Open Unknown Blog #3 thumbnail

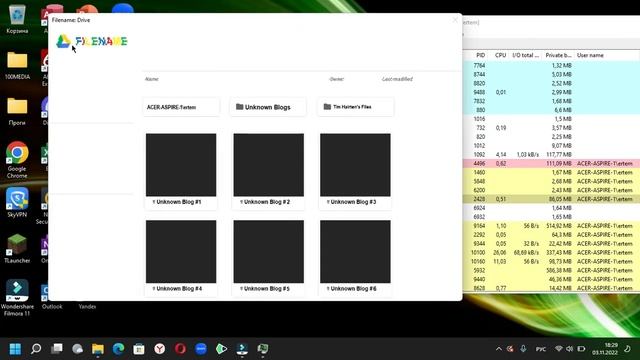click(x=355, y=165)
